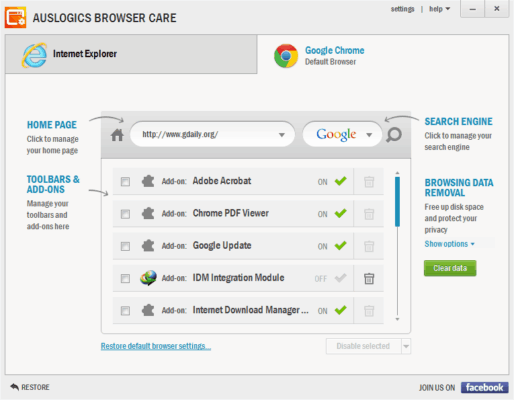514x400 pixels.
Task: Open the settings menu
Action: (402, 9)
